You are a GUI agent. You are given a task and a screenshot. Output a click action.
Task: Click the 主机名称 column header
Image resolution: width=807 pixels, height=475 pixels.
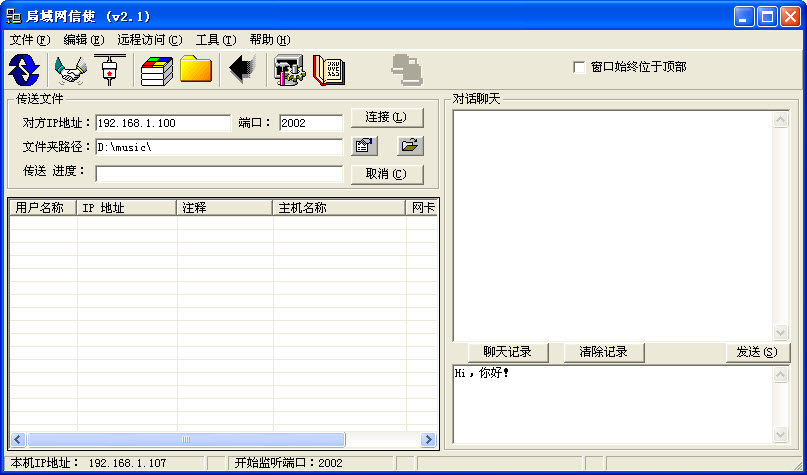[x=339, y=207]
